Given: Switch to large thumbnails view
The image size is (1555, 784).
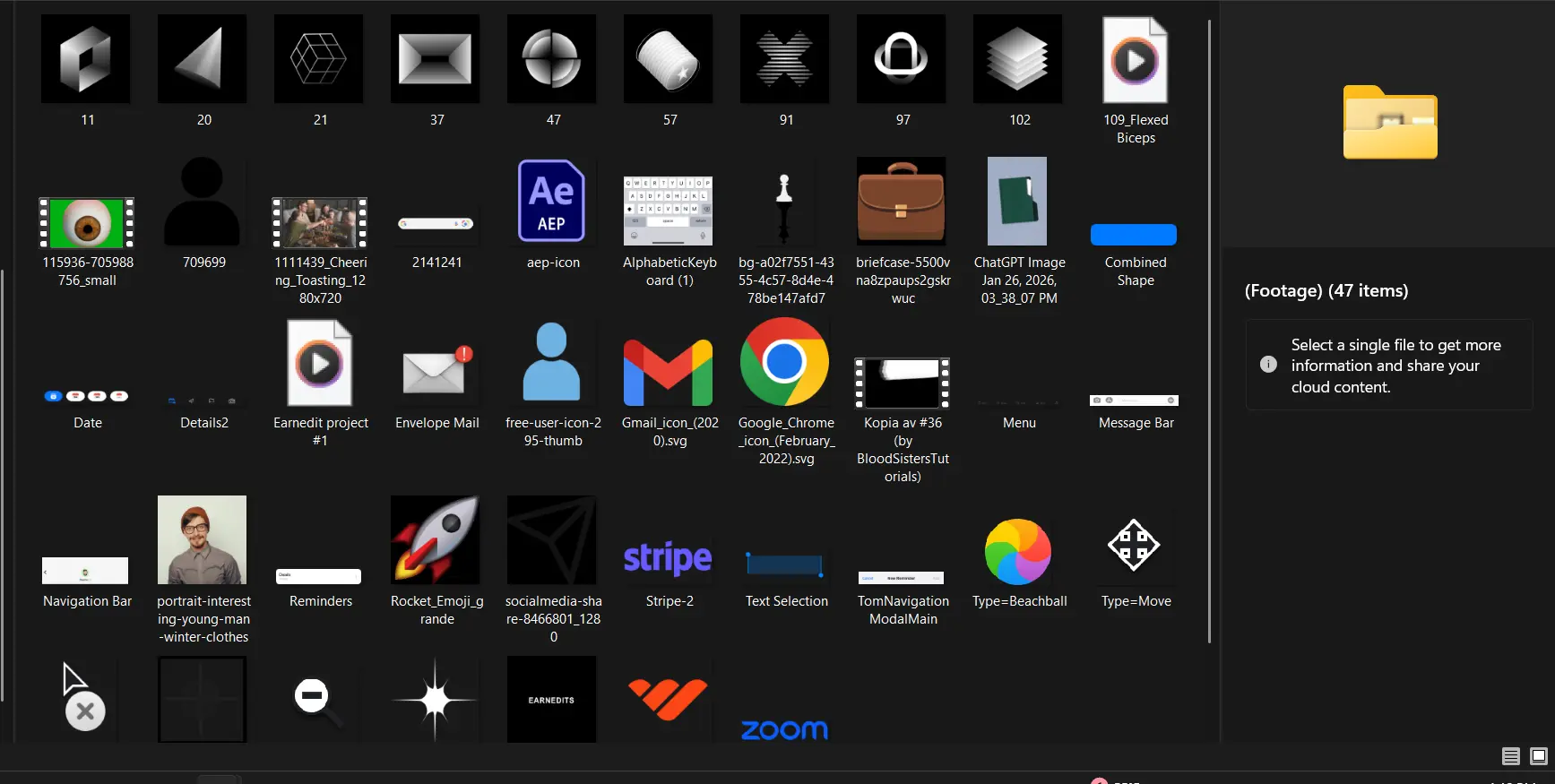Looking at the screenshot, I should [x=1539, y=756].
